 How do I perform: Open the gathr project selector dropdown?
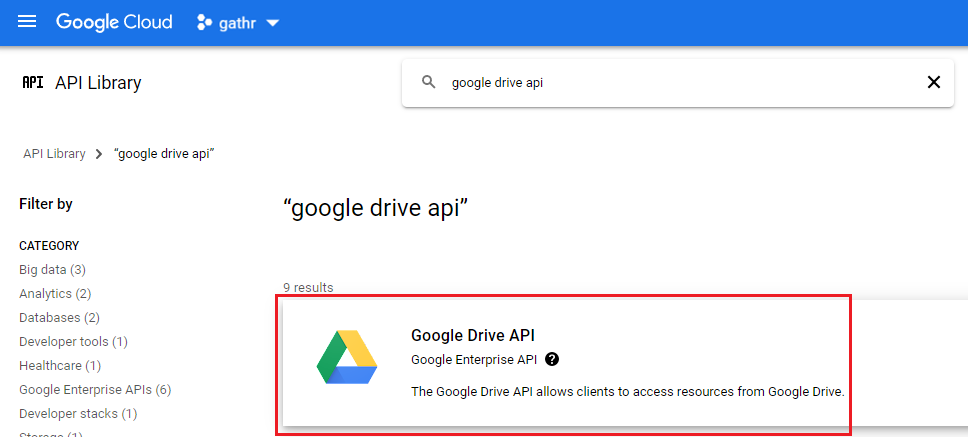pos(238,23)
